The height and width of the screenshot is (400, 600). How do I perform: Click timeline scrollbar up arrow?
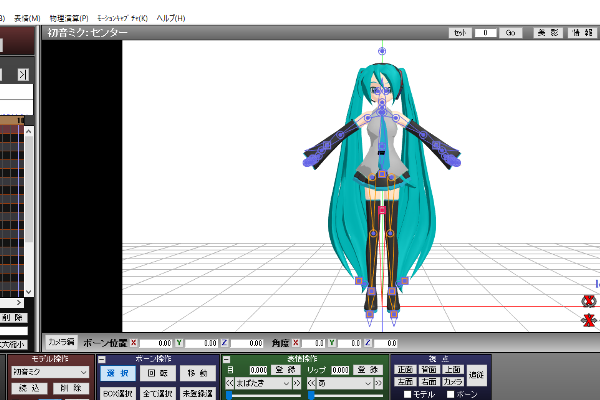pyautogui.click(x=29, y=131)
